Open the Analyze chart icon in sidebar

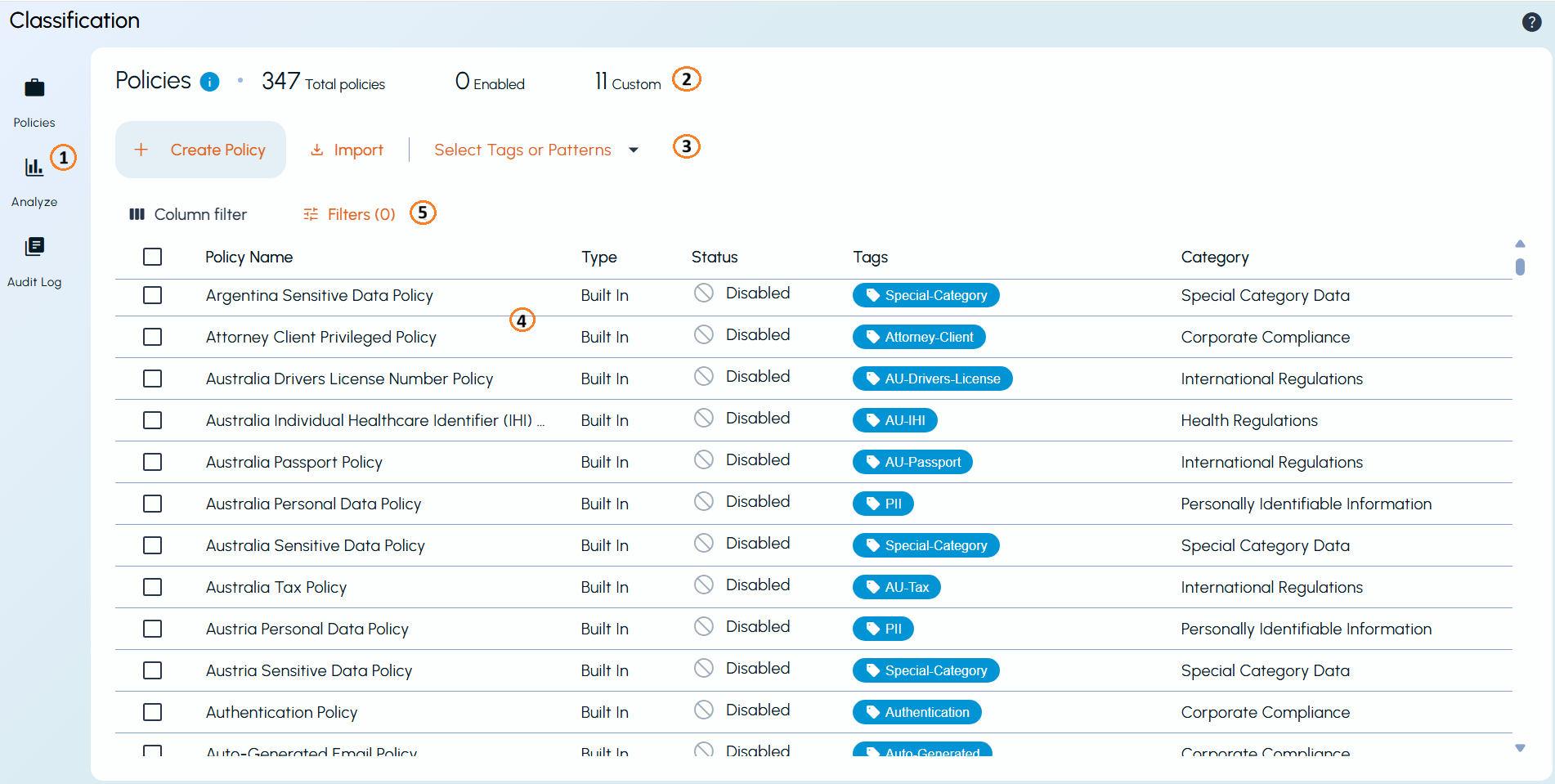pos(34,168)
